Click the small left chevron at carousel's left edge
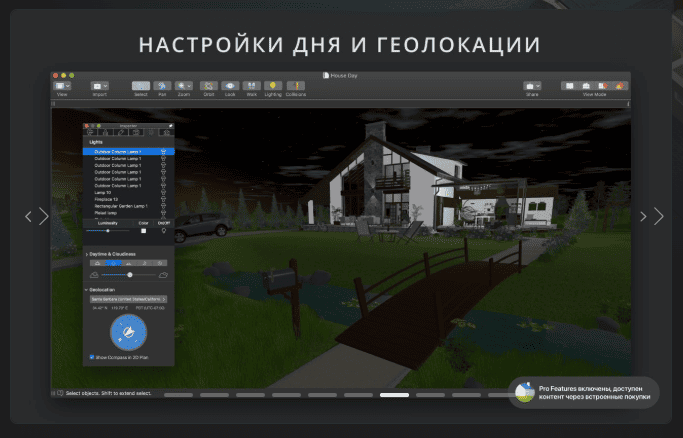683x438 pixels. [28, 216]
